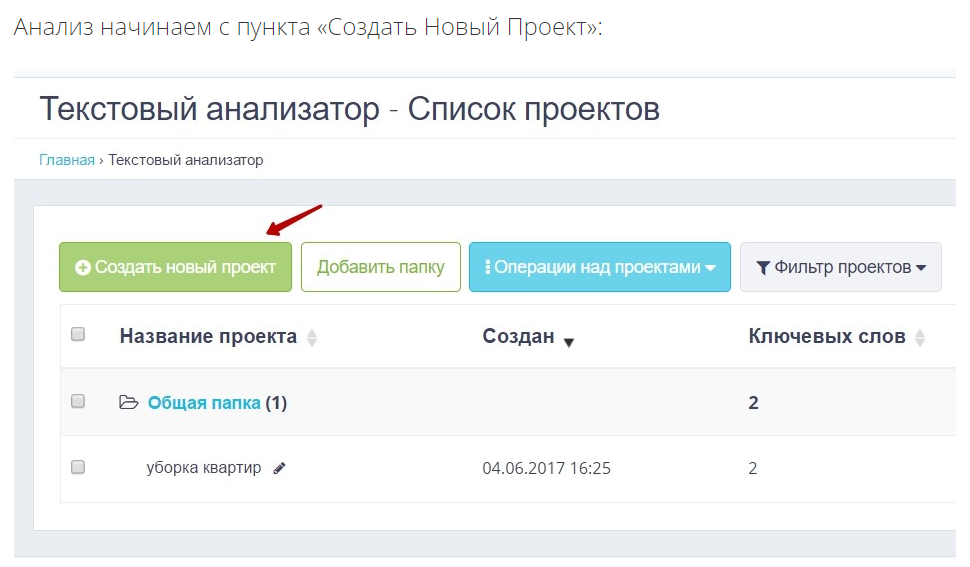Click the "Название проекта" column header
The height and width of the screenshot is (567, 970).
coord(208,336)
